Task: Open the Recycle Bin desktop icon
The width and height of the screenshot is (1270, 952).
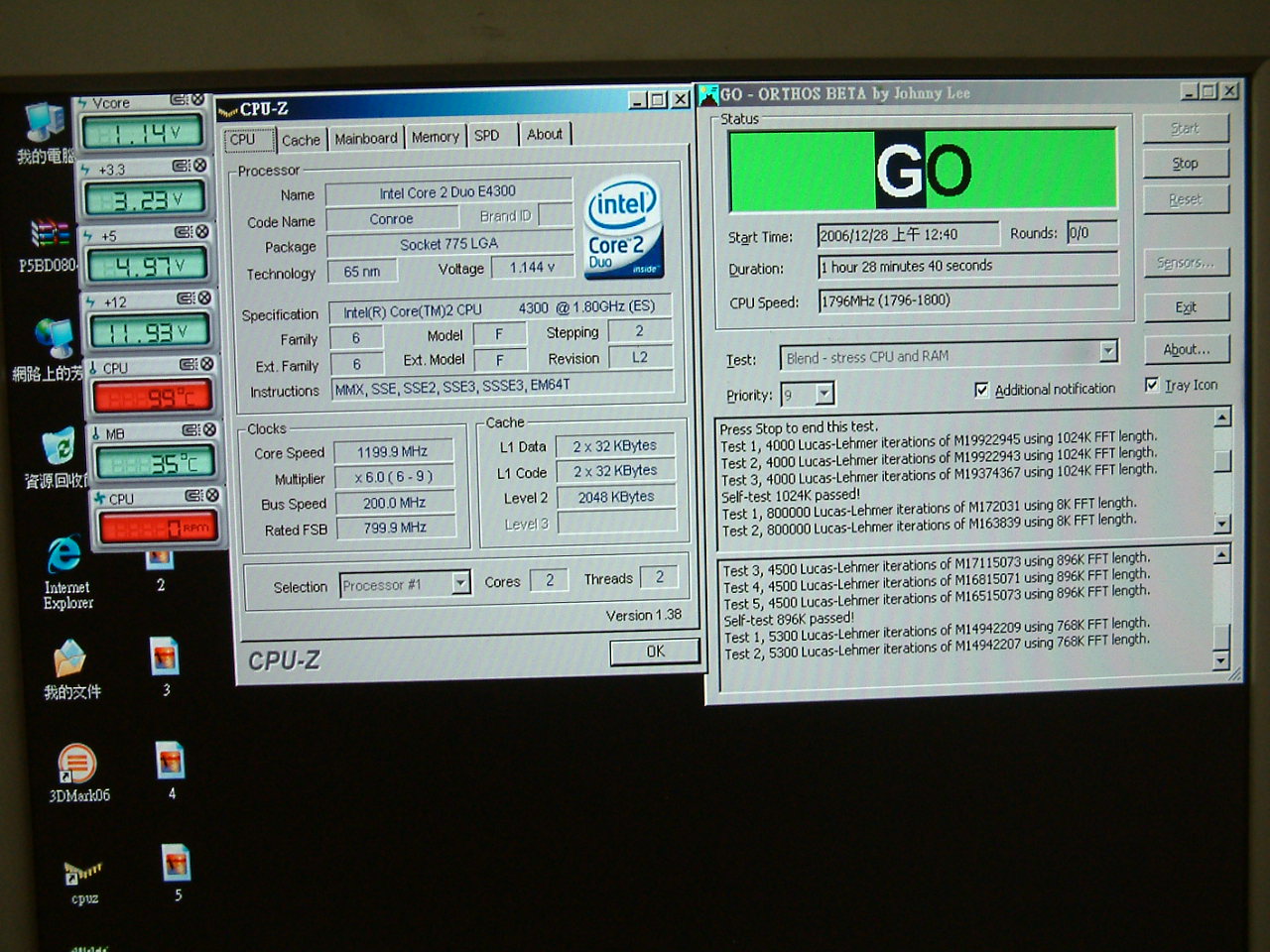Action: click(x=59, y=446)
